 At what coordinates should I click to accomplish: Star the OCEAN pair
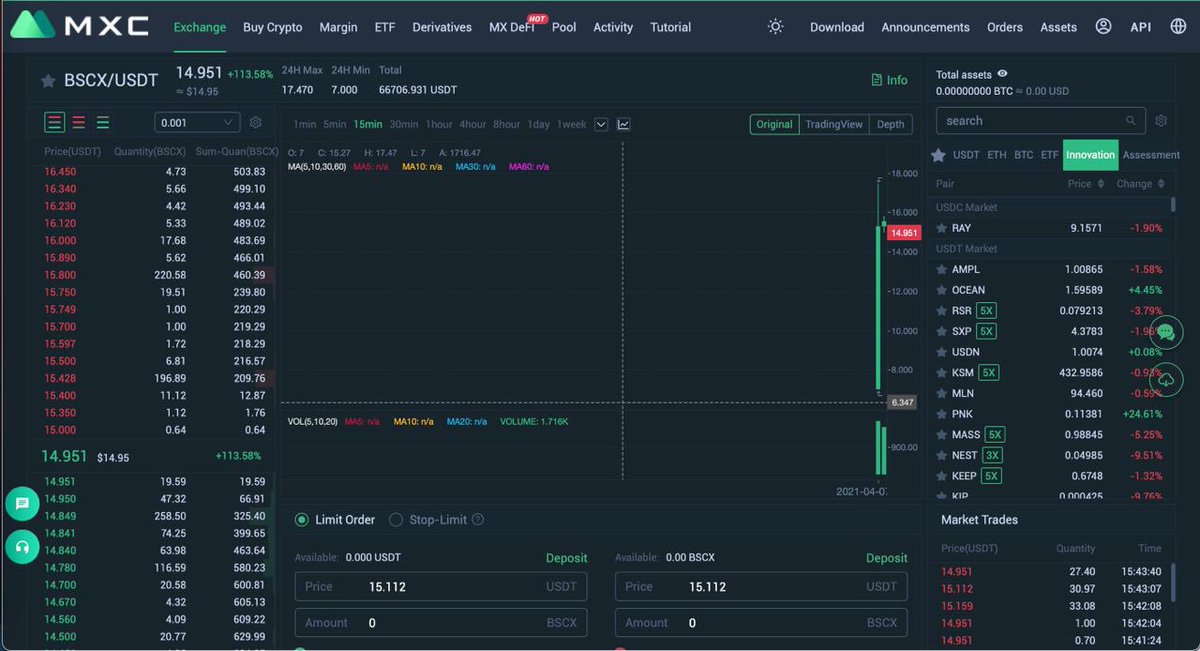point(941,290)
